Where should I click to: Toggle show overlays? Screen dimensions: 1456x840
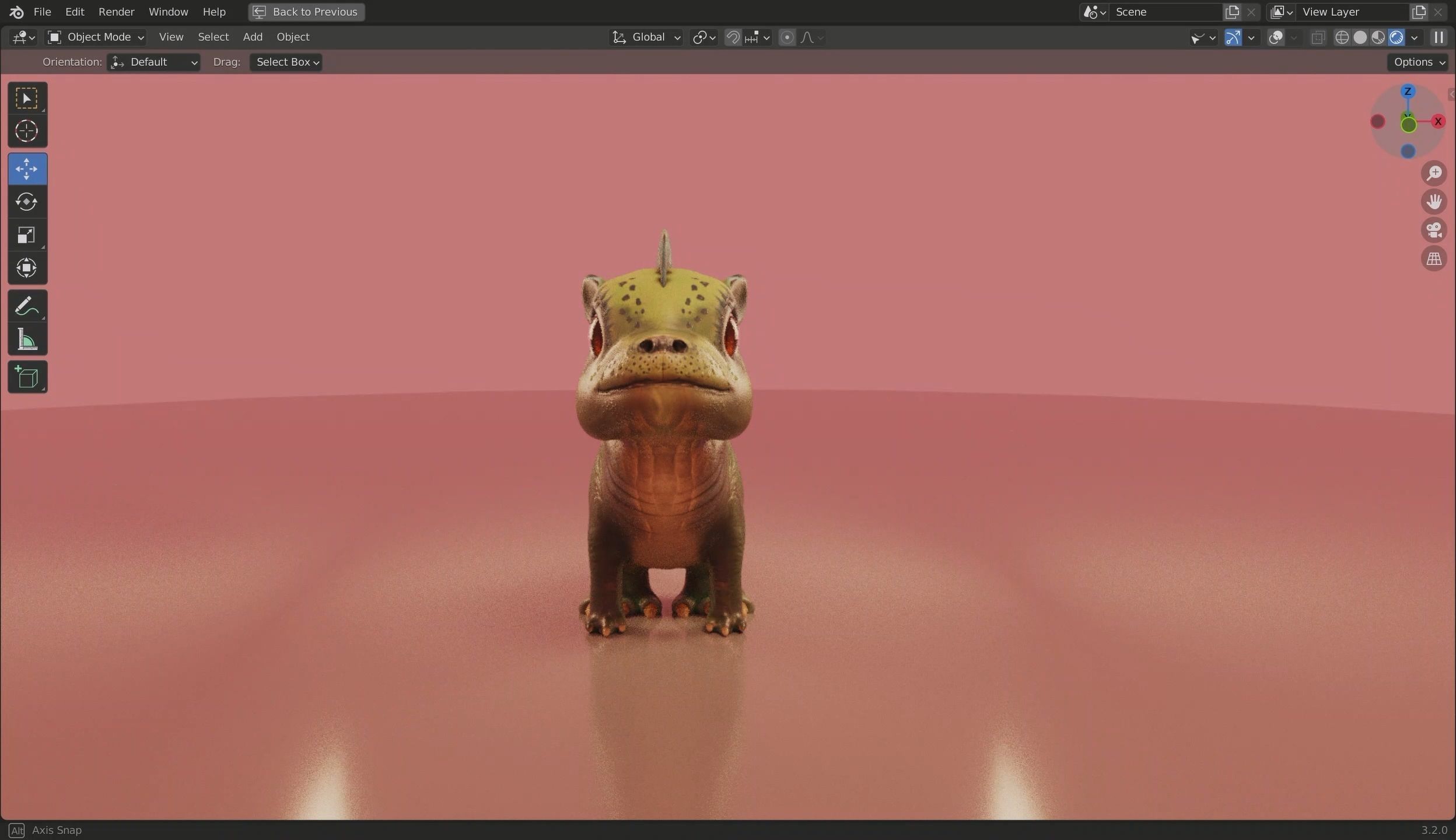pos(1276,37)
